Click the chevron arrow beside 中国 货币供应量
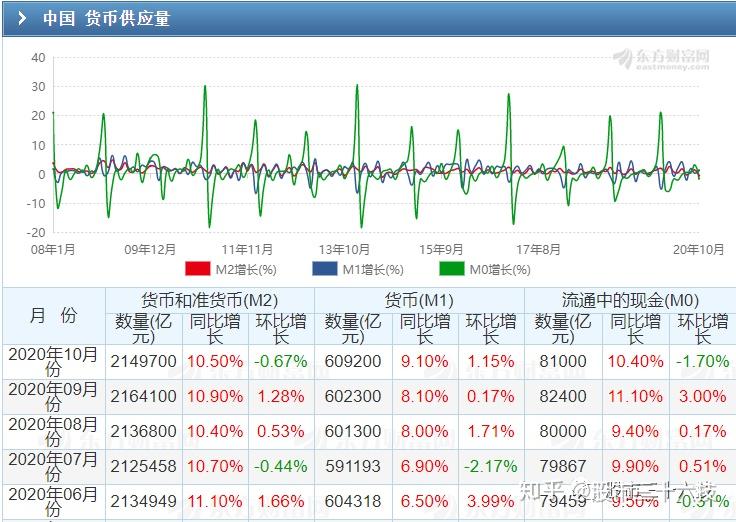Viewport: 736px width, 522px height. pyautogui.click(x=22, y=18)
